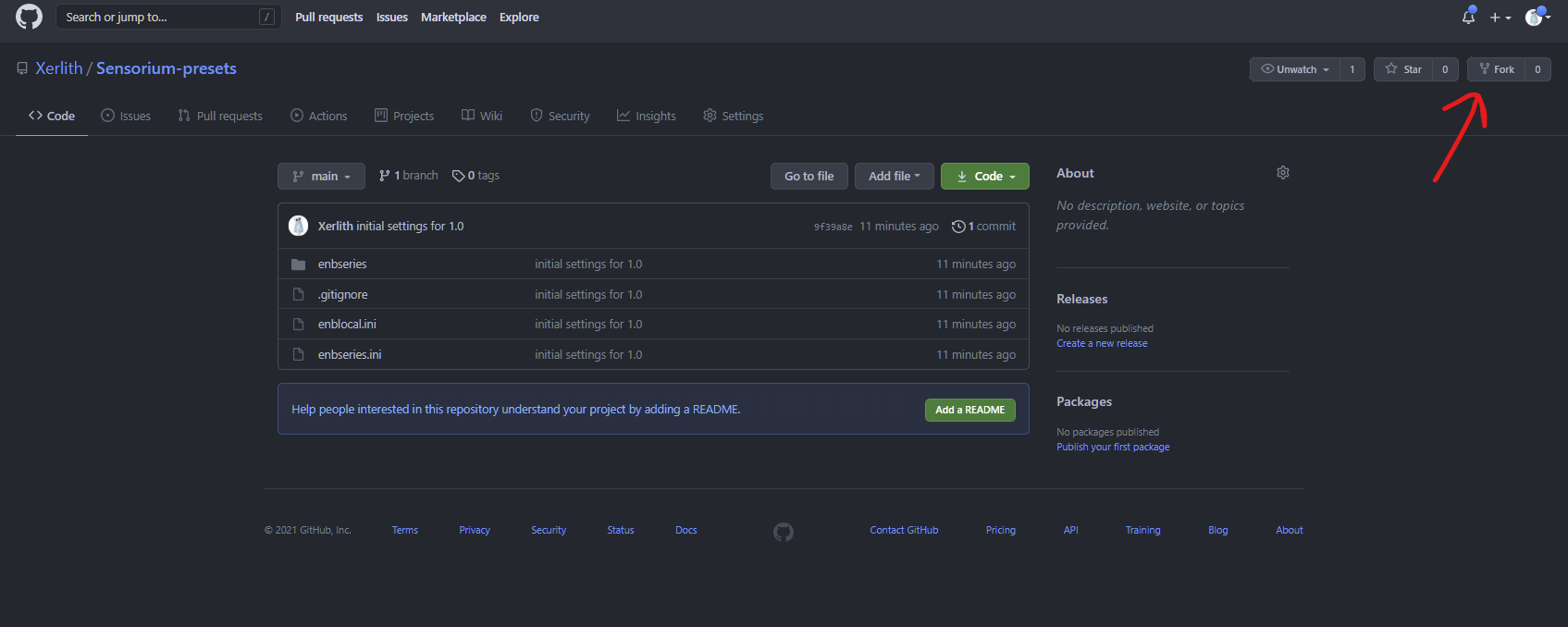Image resolution: width=1568 pixels, height=627 pixels.
Task: Edit repository details gear icon in About
Action: pos(1283,173)
